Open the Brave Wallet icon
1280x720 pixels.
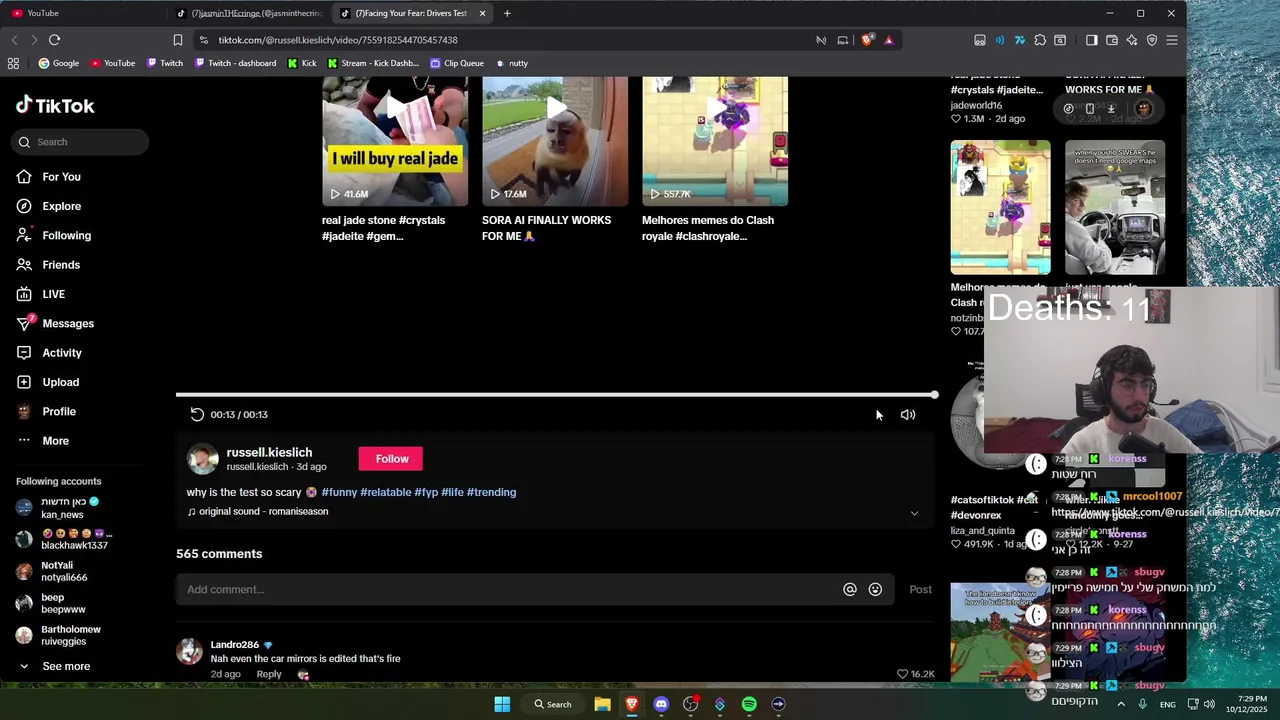1112,40
